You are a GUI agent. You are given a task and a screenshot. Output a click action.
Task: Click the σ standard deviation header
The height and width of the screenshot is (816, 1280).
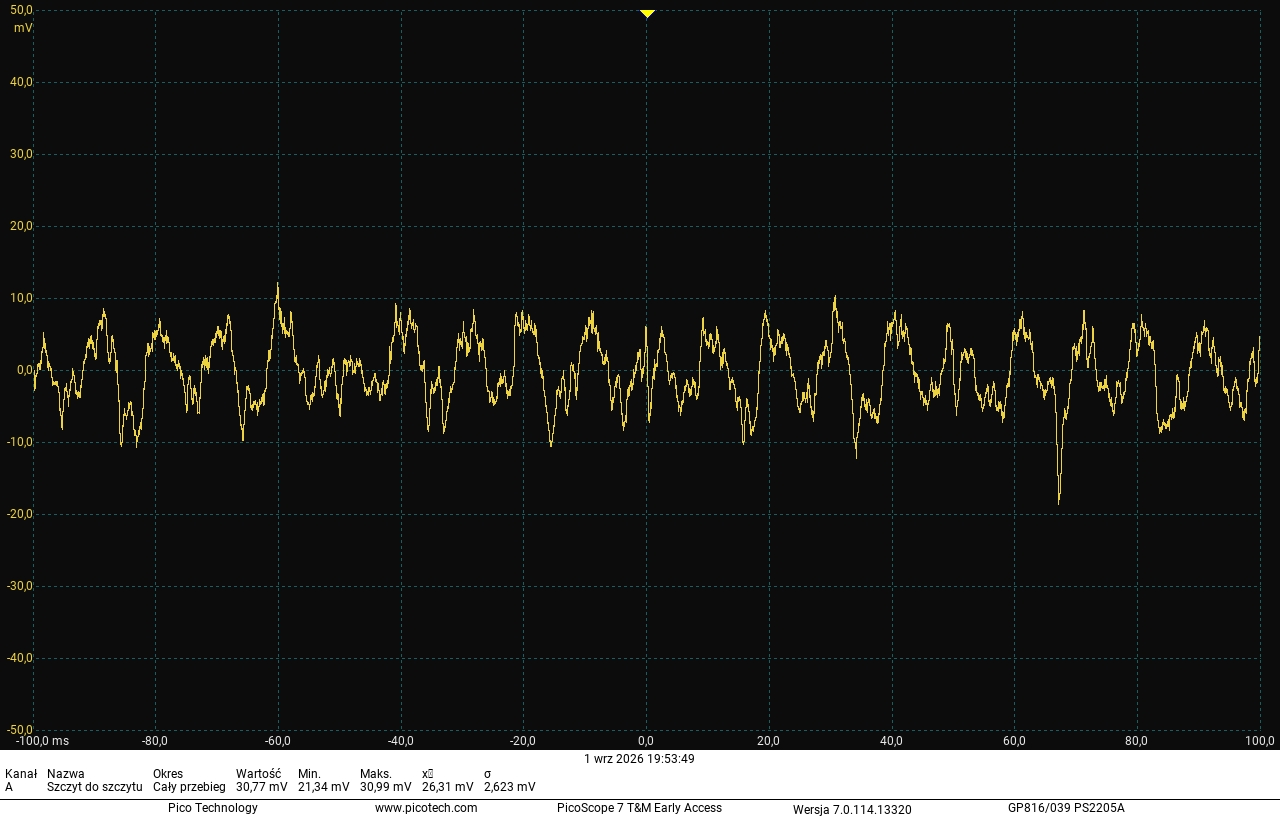point(487,774)
